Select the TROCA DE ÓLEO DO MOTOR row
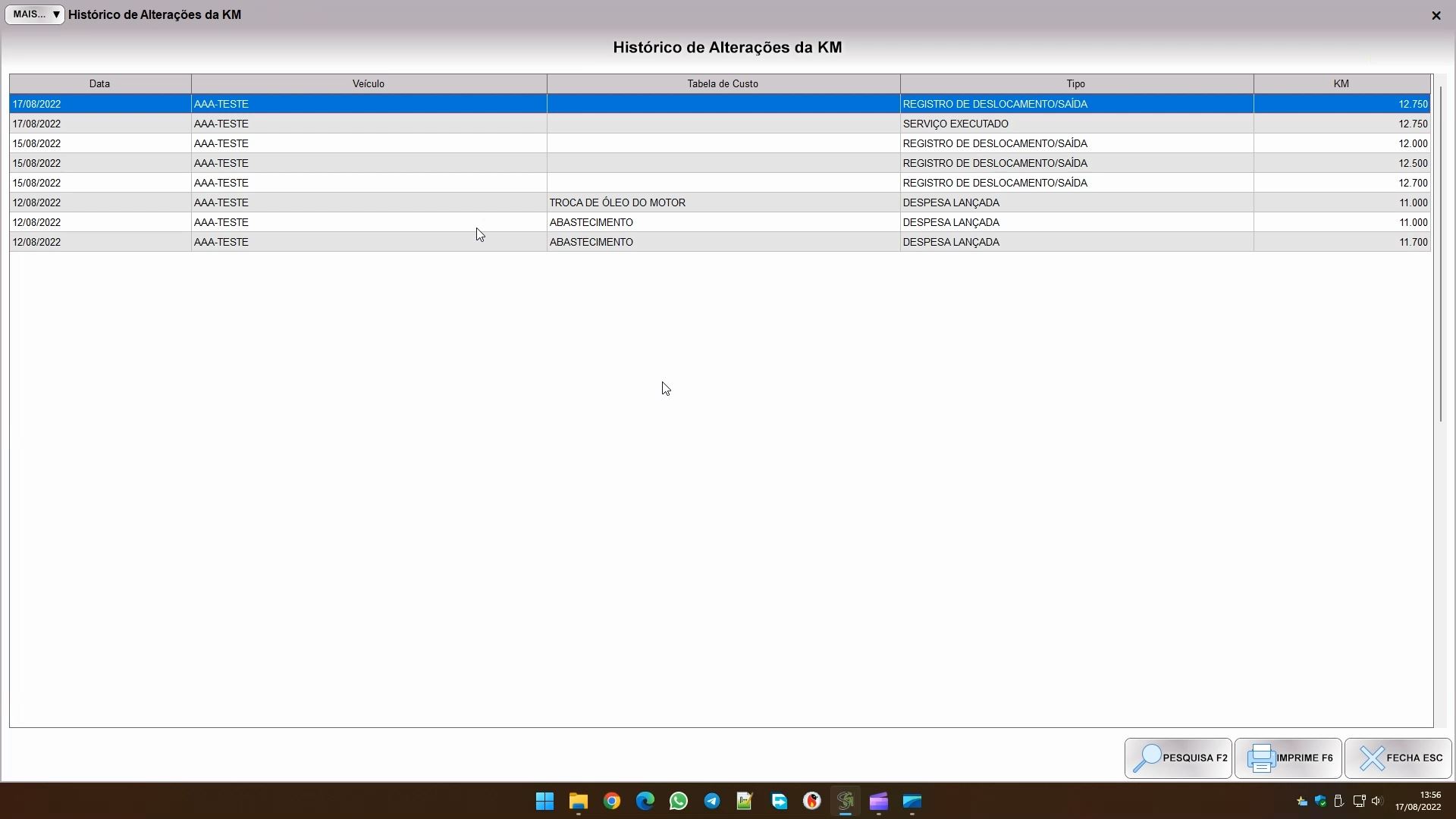Viewport: 1456px width, 819px height. [x=617, y=202]
